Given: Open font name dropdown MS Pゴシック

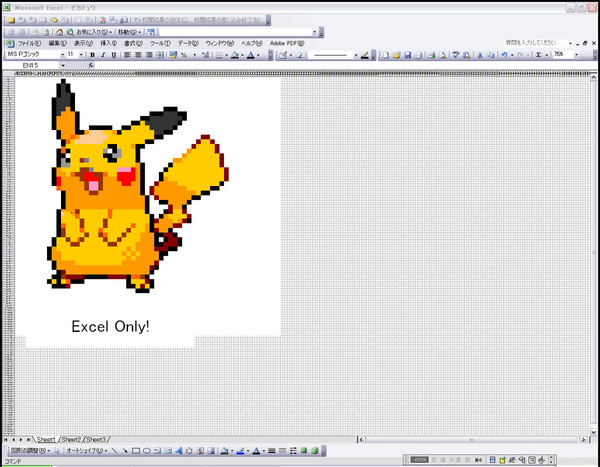Looking at the screenshot, I should click(x=63, y=55).
